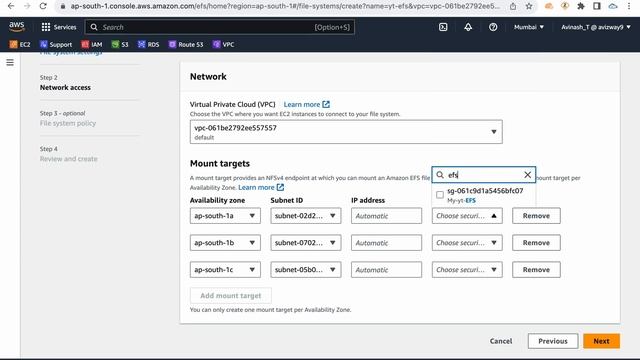This screenshot has height=360, width=640.
Task: Click the AWS logo home icon
Action: pos(17,27)
